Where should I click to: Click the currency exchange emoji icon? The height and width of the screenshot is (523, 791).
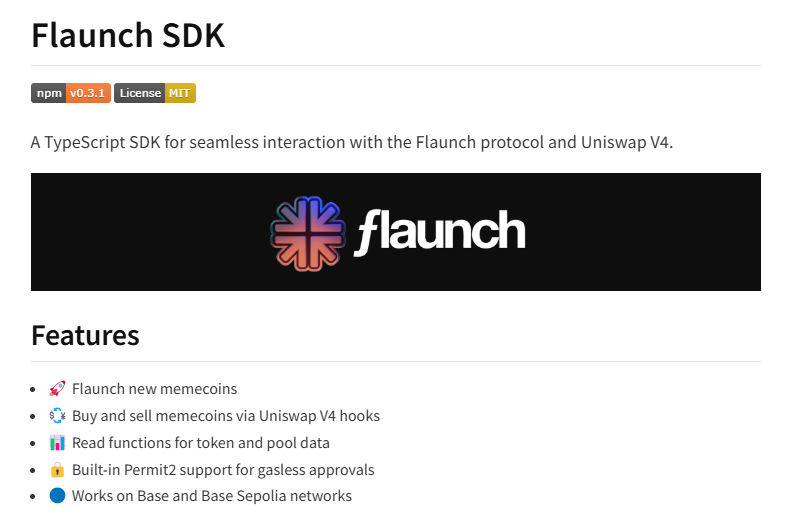pyautogui.click(x=57, y=416)
